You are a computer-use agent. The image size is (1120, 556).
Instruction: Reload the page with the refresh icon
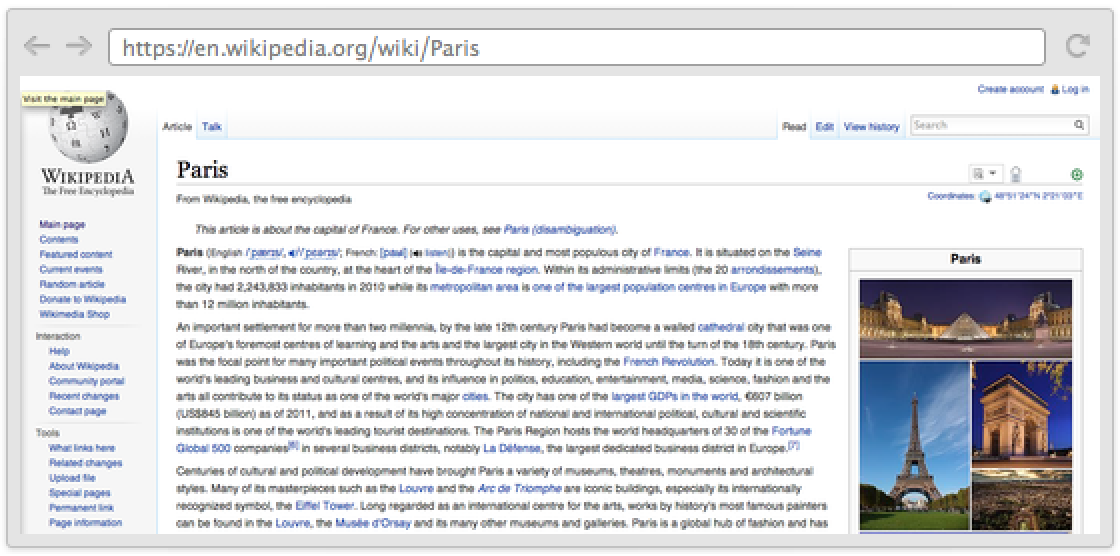[x=1077, y=46]
